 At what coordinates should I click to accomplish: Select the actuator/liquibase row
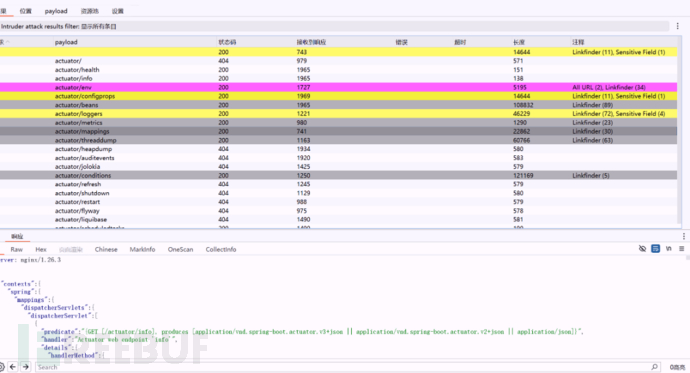338,219
